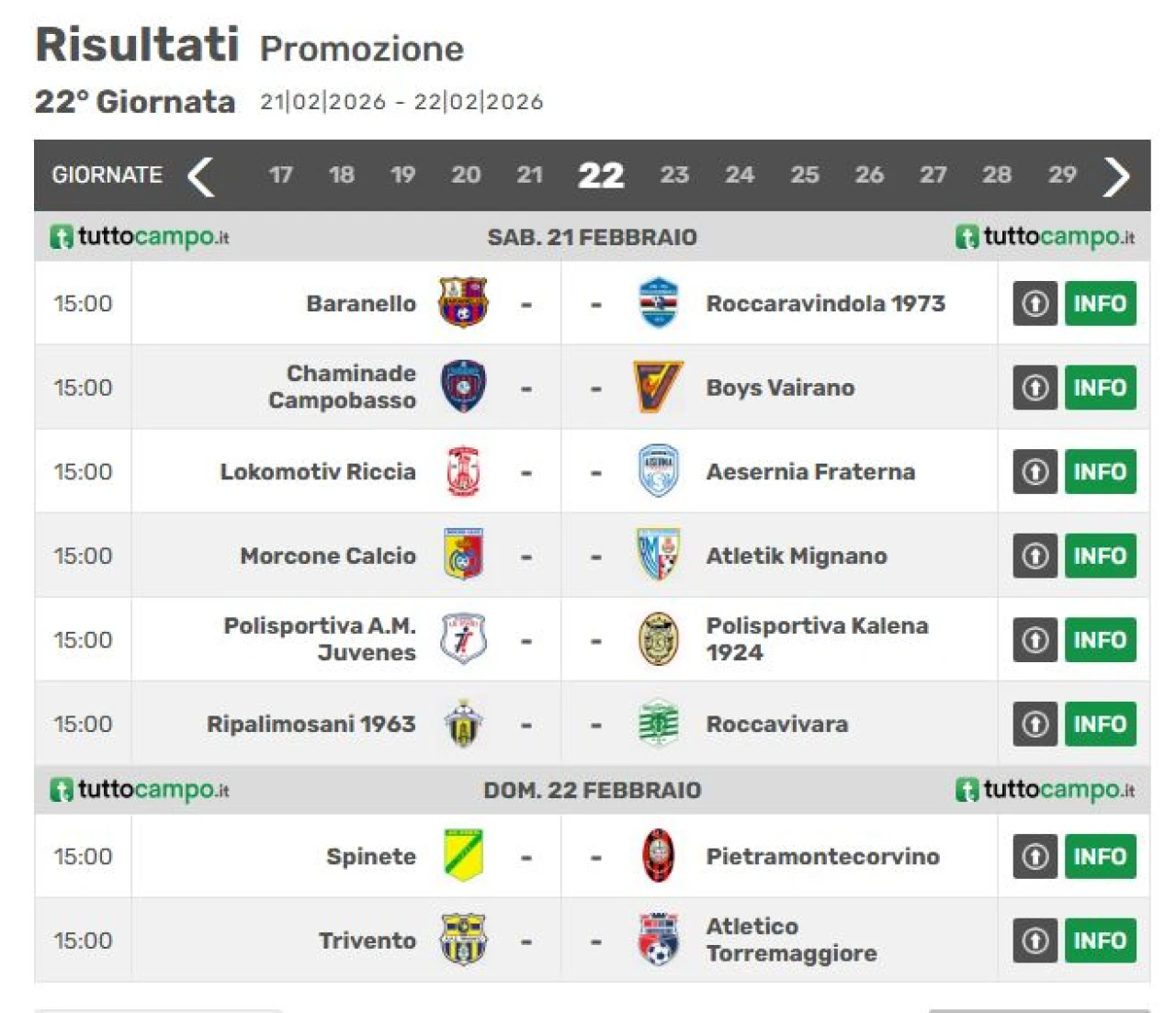1176x1013 pixels.
Task: Click the Pietramontecorvino team crest
Action: 658,856
